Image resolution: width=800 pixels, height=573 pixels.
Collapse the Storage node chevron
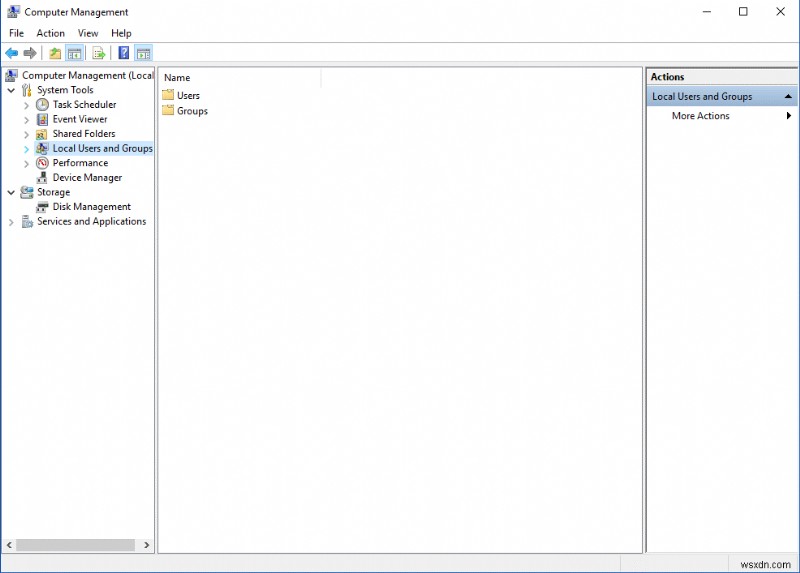pos(11,192)
